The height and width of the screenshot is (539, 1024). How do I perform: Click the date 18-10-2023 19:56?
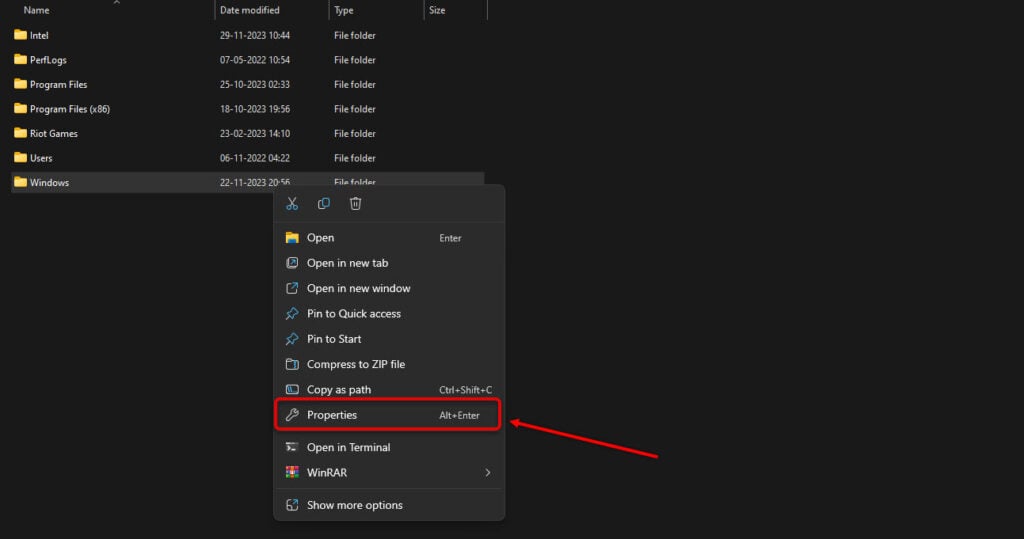pyautogui.click(x=255, y=108)
